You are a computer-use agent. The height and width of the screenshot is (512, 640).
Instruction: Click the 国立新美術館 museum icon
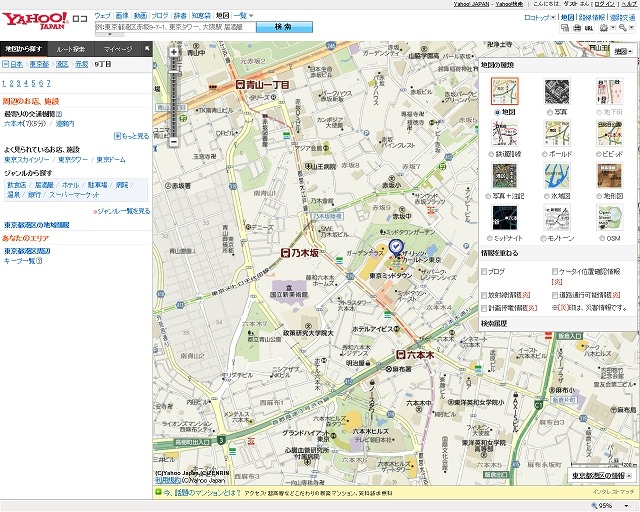tap(289, 287)
